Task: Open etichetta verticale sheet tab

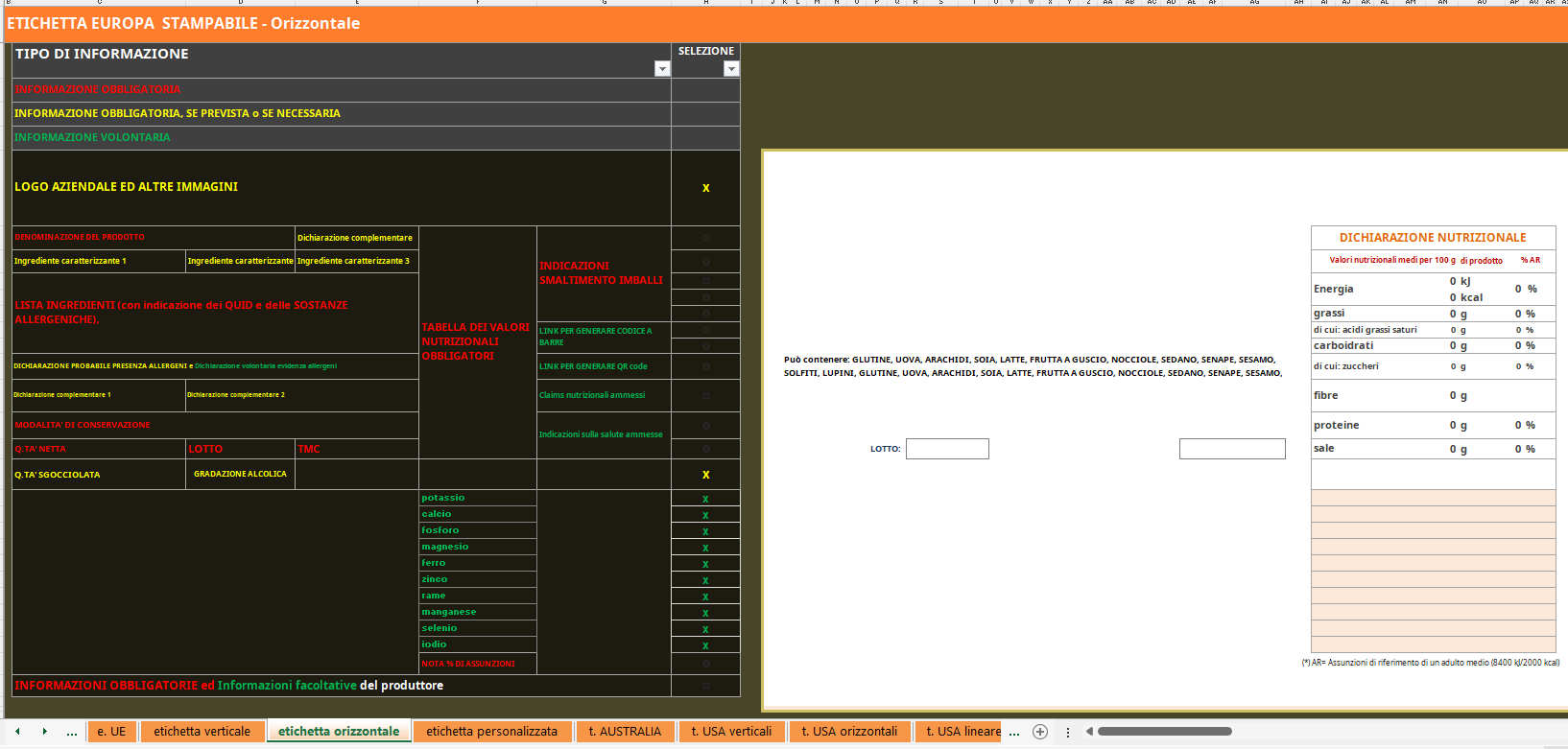Action: pos(202,732)
